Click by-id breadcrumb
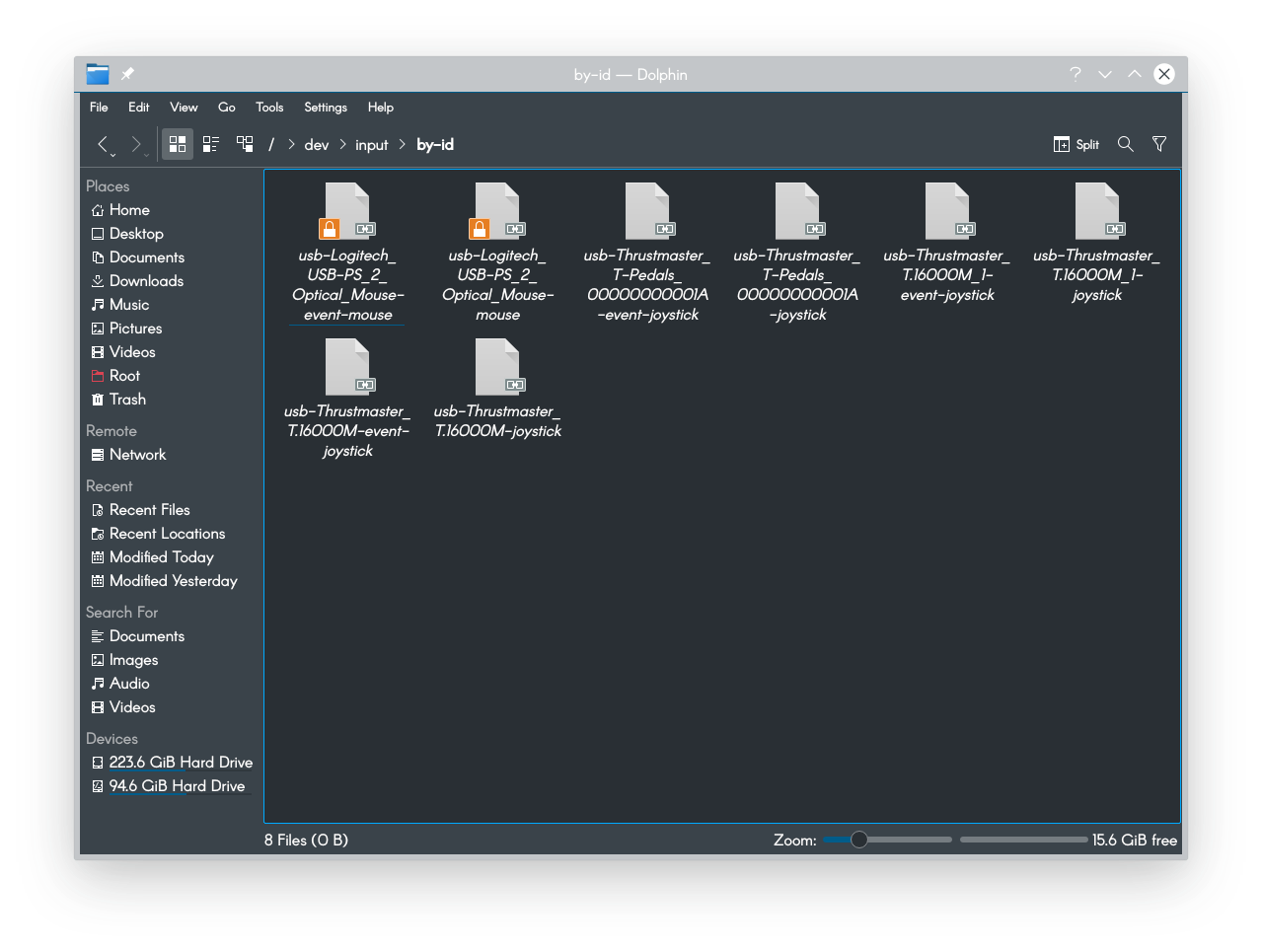 [435, 144]
